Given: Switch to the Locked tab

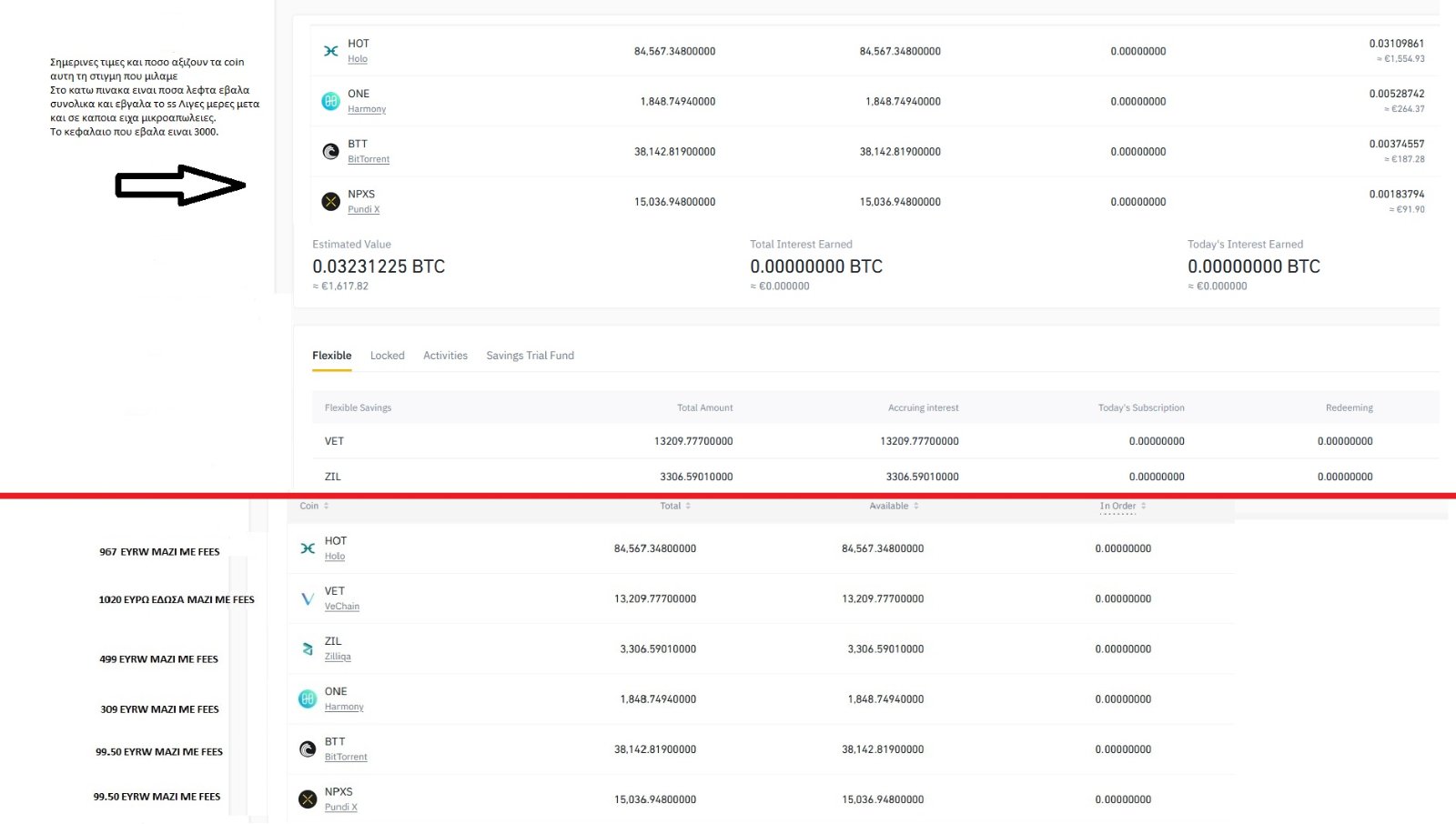Looking at the screenshot, I should click(x=388, y=356).
